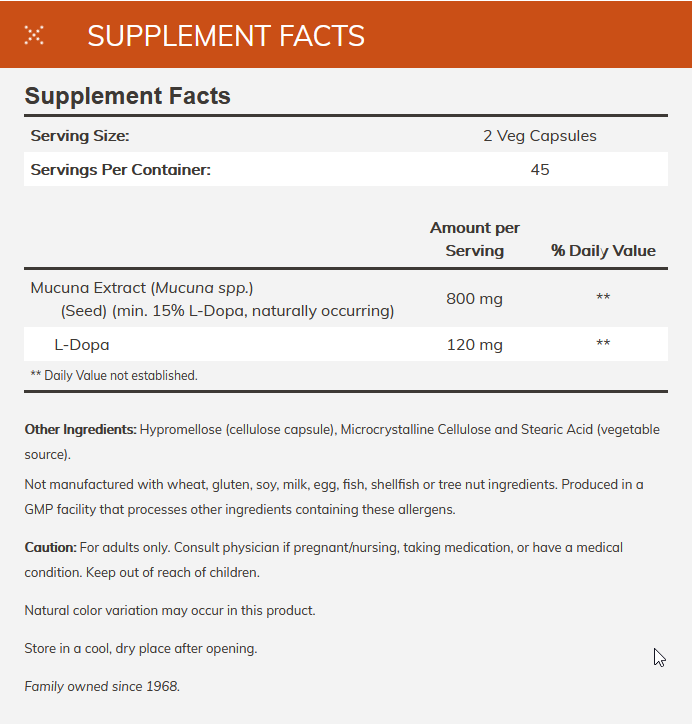This screenshot has width=692, height=726.
Task: Click the Natural color variation note
Action: (169, 609)
